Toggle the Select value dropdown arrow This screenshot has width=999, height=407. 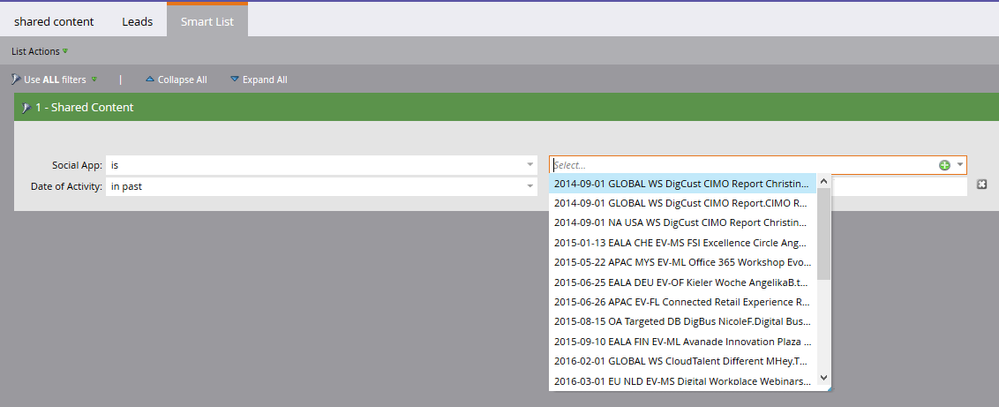960,165
